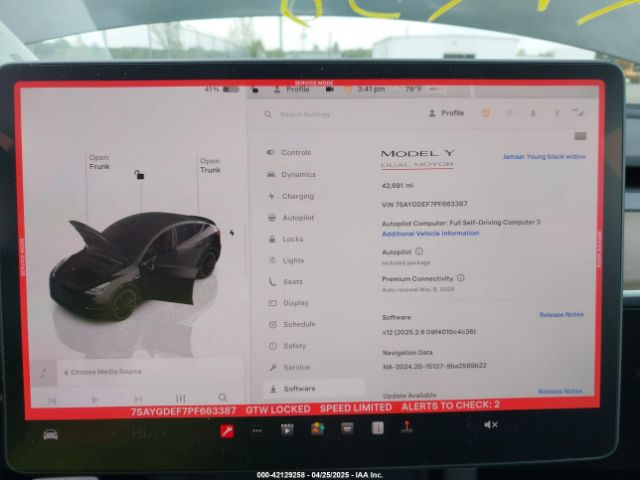
Task: Open the Toybox app icon
Action: click(x=318, y=429)
